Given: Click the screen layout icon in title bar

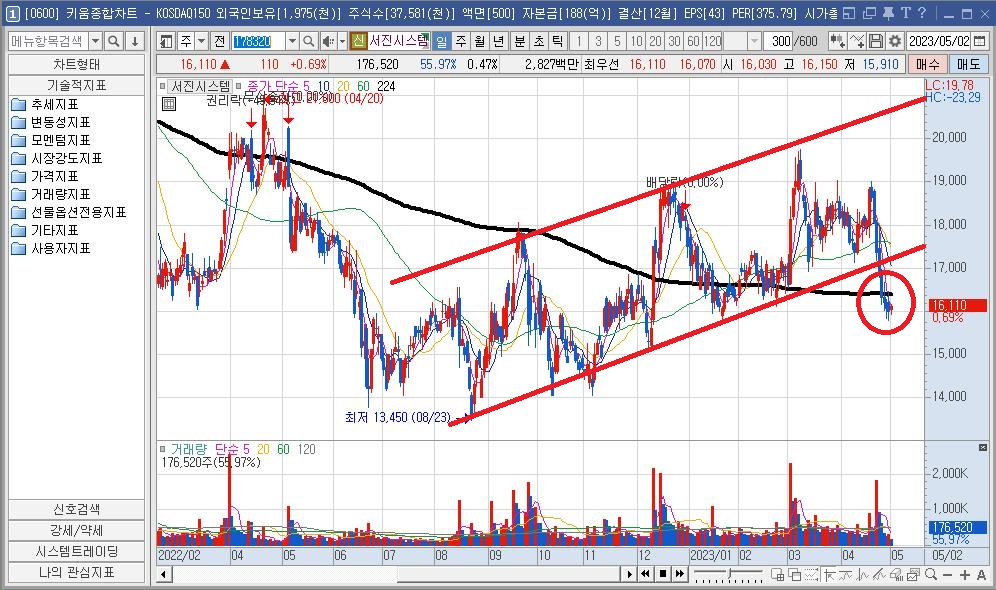Looking at the screenshot, I should click(x=849, y=13).
